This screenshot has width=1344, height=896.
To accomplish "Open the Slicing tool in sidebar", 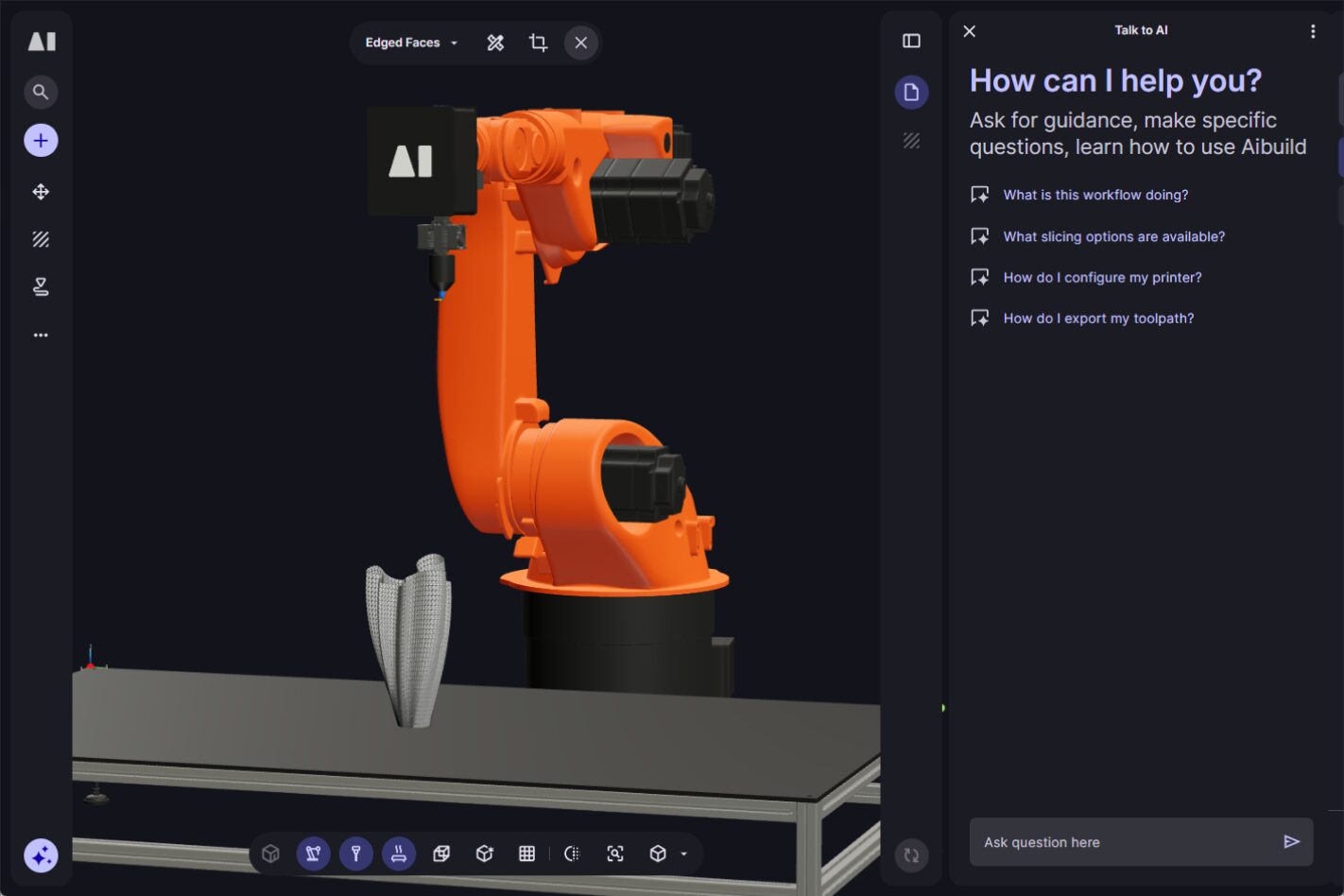I will (41, 238).
